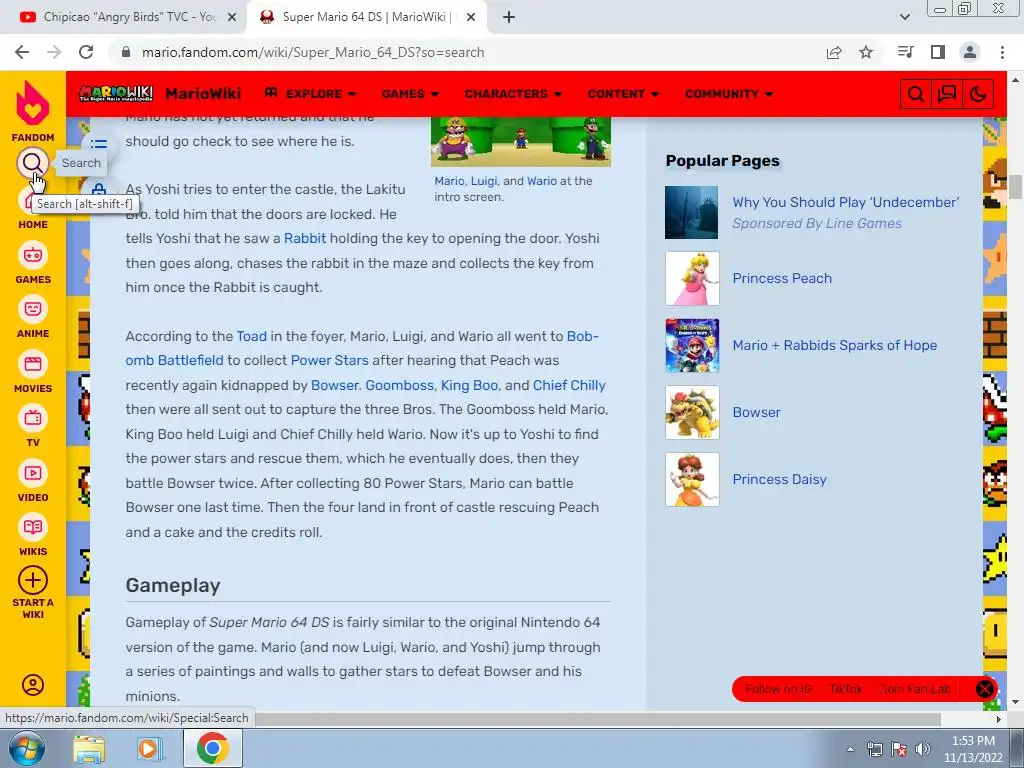Open the Windows Start button
Screen dimensions: 1024x768
coord(27,748)
